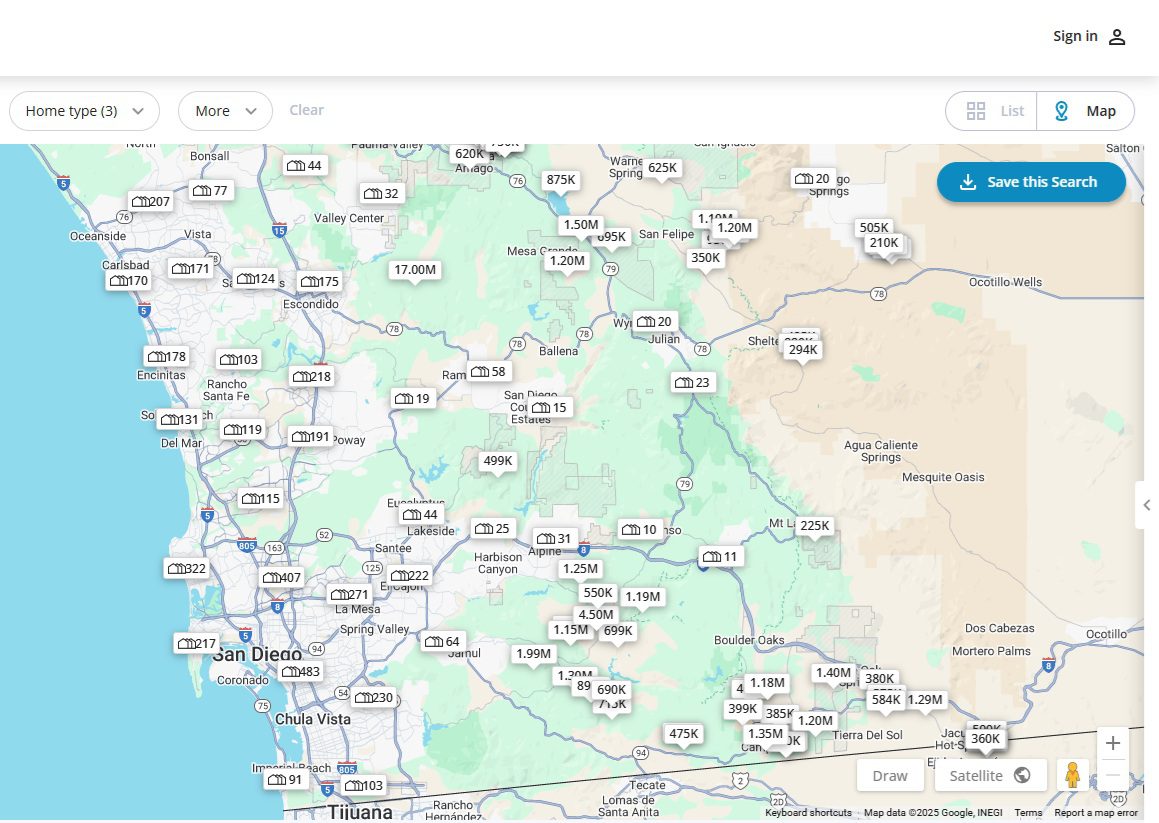The height and width of the screenshot is (823, 1159).
Task: Select the 1.99M price marker
Action: point(534,654)
